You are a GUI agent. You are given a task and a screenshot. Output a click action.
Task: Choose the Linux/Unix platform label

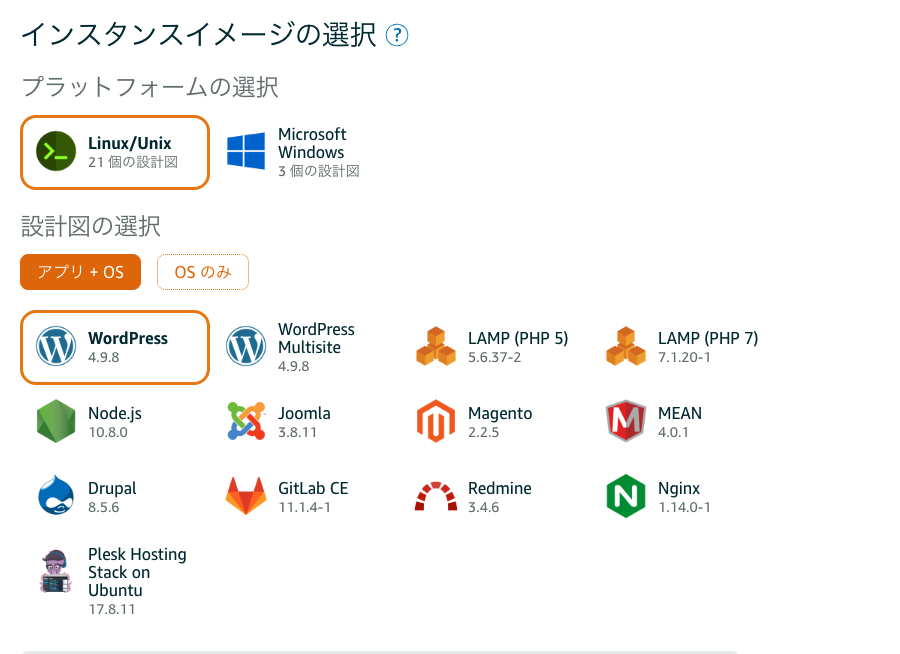(x=130, y=143)
